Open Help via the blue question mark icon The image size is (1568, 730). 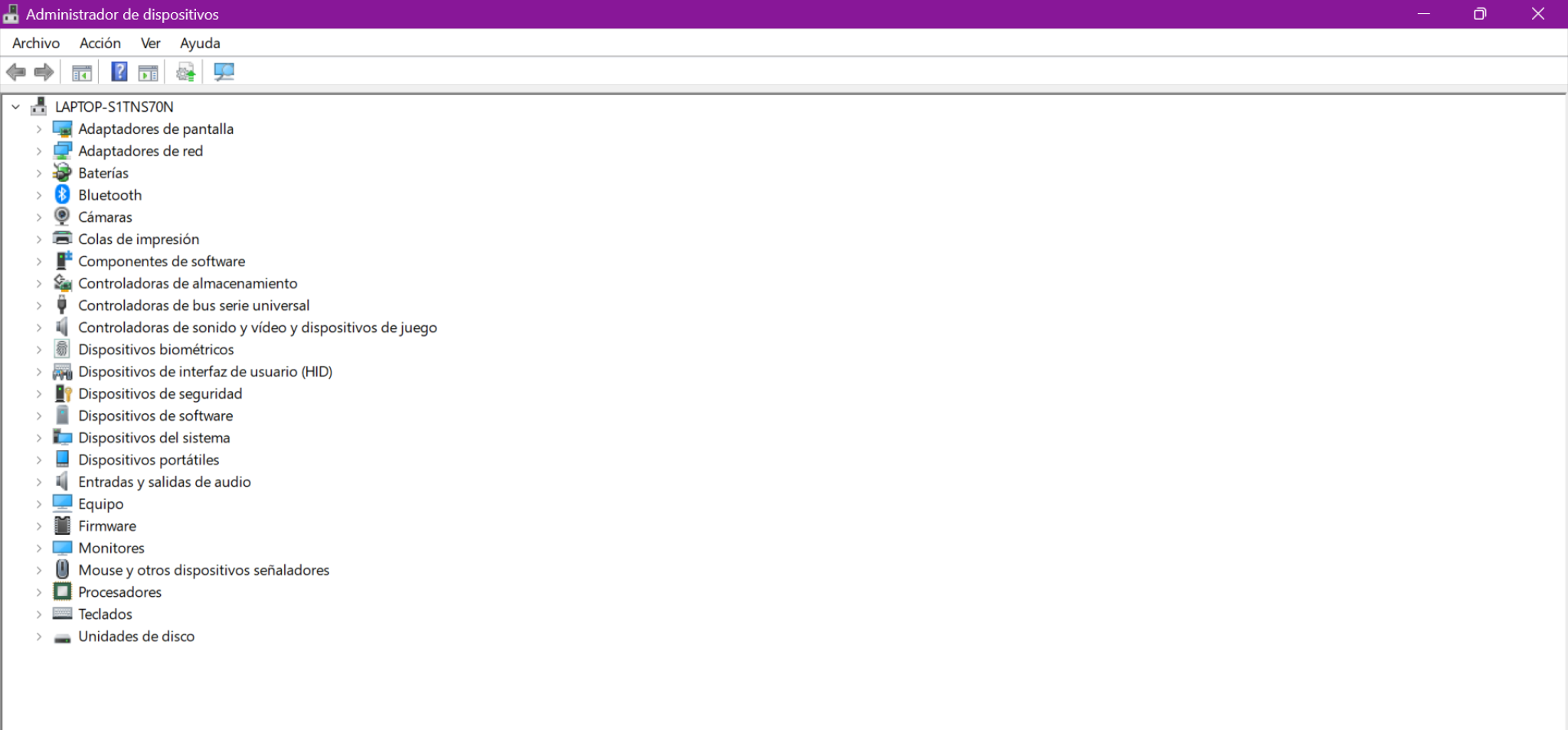tap(119, 72)
